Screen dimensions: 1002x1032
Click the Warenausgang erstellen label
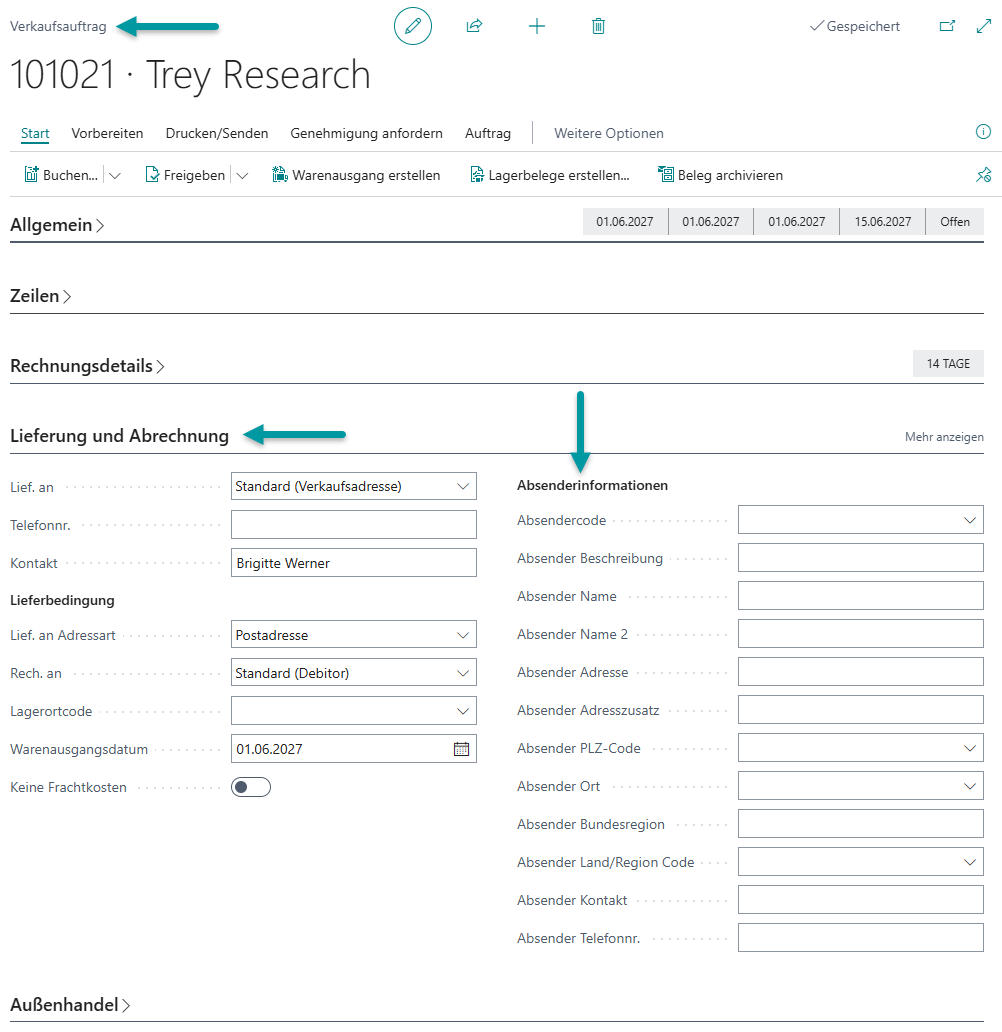point(366,175)
